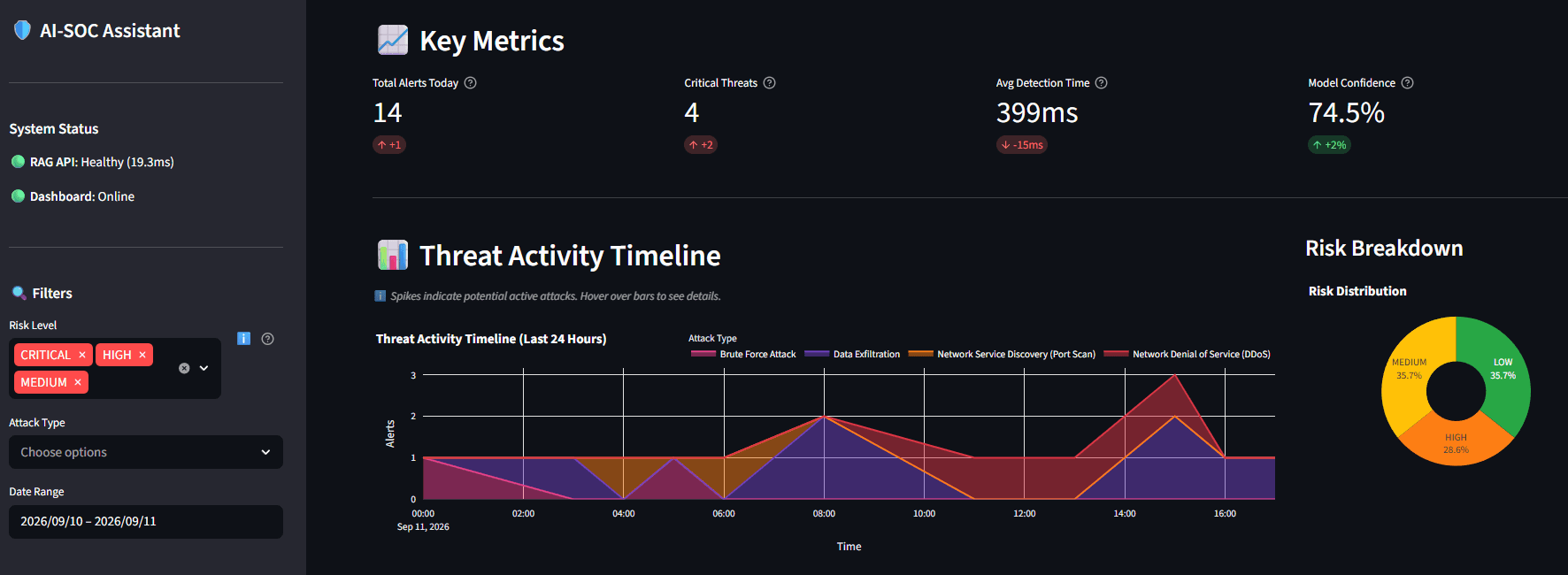Click the System Status heading
Viewport: 1568px width, 575px height.
pos(54,129)
